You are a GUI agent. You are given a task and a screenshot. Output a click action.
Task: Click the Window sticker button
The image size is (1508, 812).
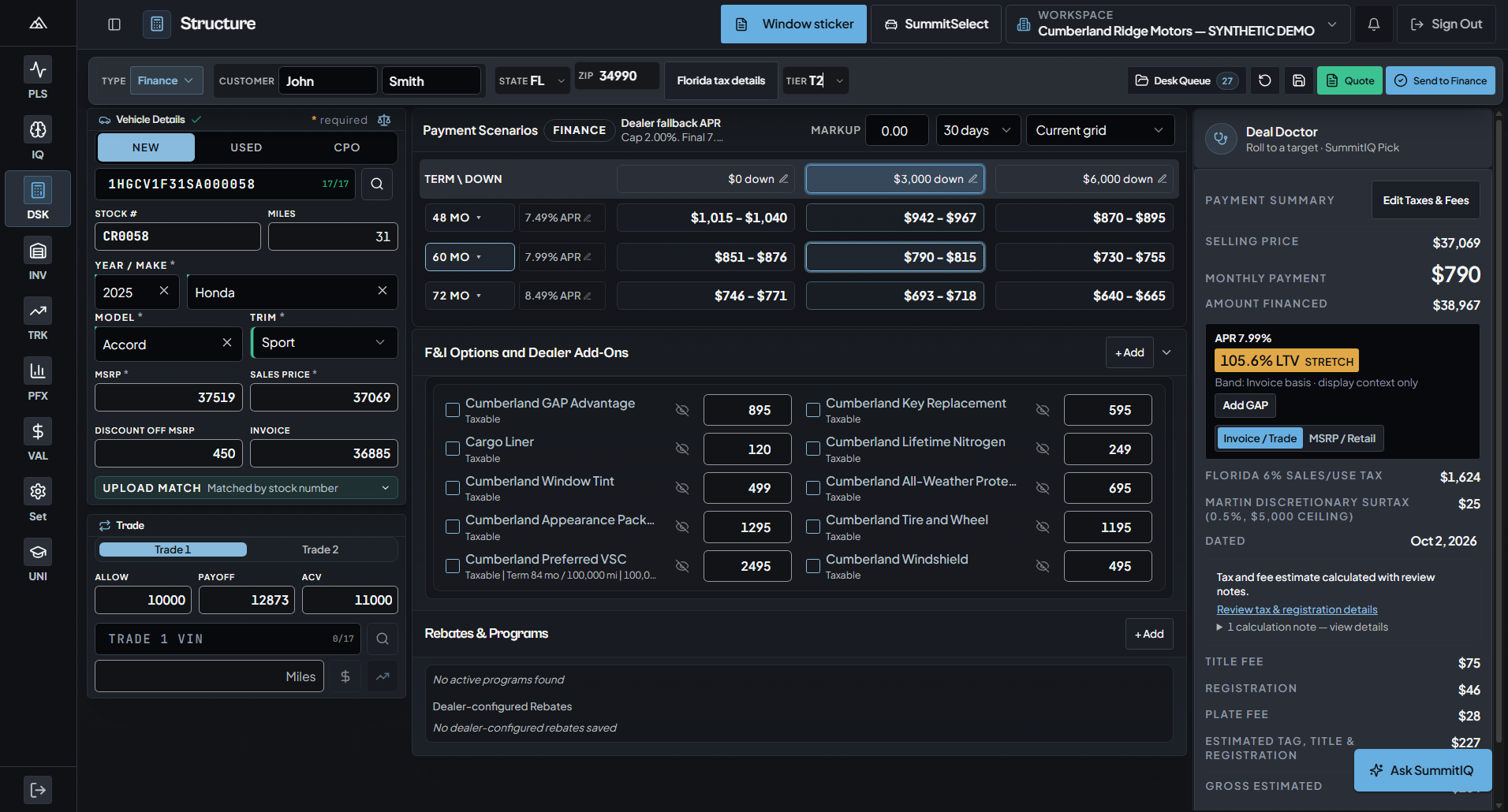(x=793, y=24)
